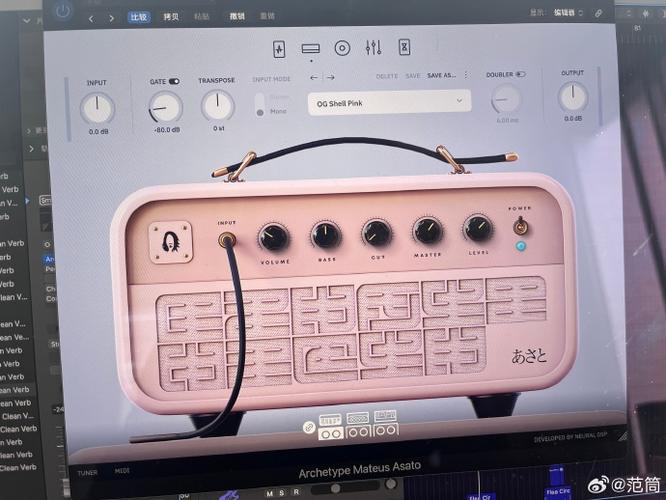Click the GATE threshold knob
This screenshot has width=666, height=500.
165,107
